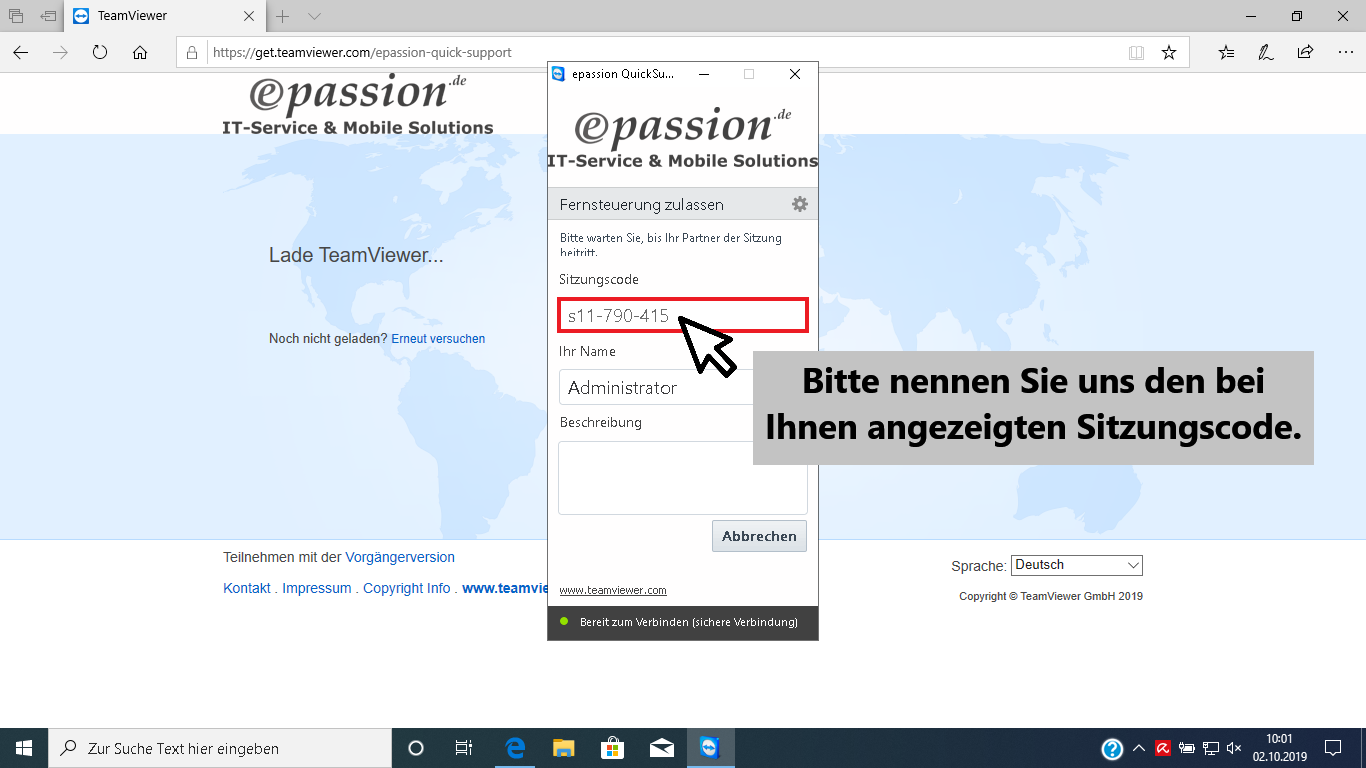Open the favorites hub
The width and height of the screenshot is (1366, 768).
click(x=1226, y=52)
